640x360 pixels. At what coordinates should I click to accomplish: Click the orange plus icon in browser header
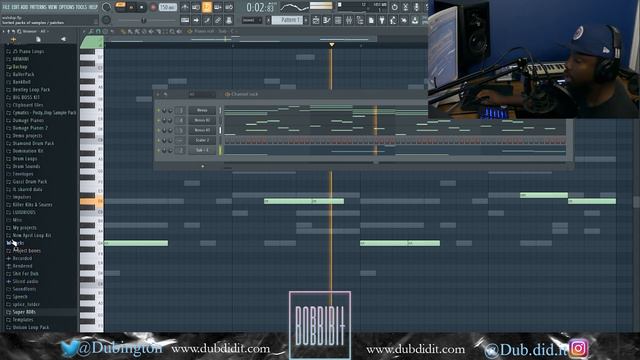13,39
